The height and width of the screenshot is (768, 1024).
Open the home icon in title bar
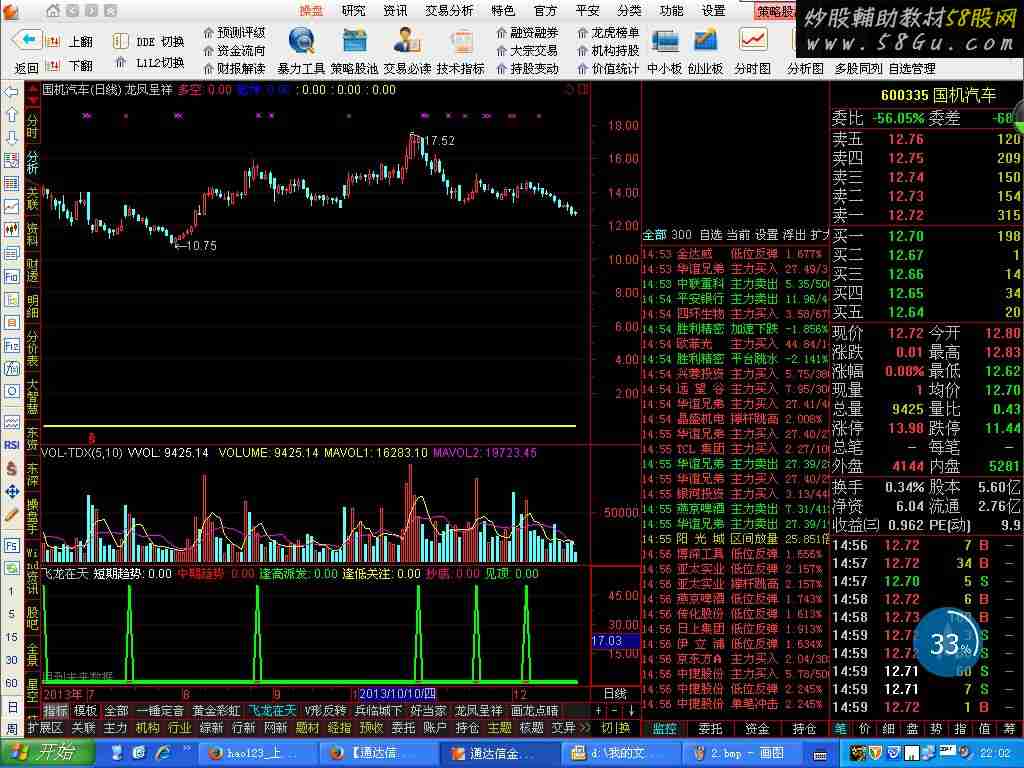point(54,10)
